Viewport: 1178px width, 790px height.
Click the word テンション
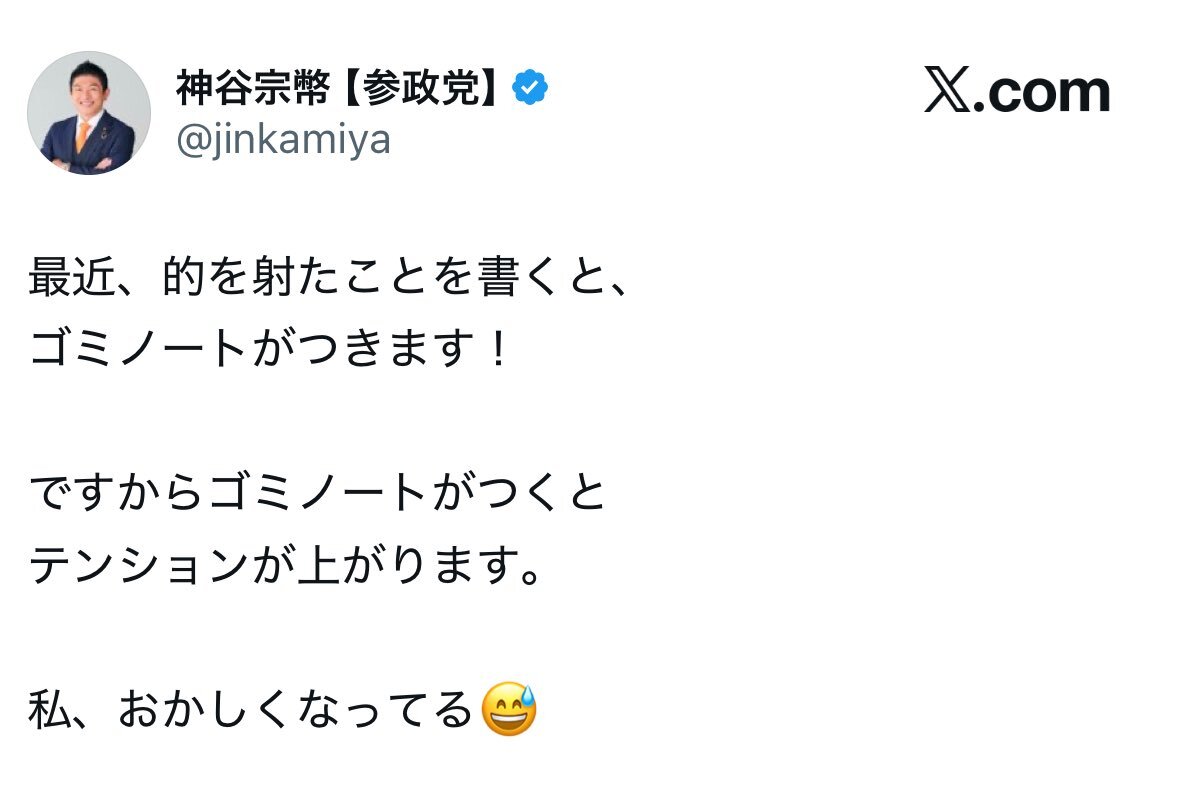pos(138,565)
